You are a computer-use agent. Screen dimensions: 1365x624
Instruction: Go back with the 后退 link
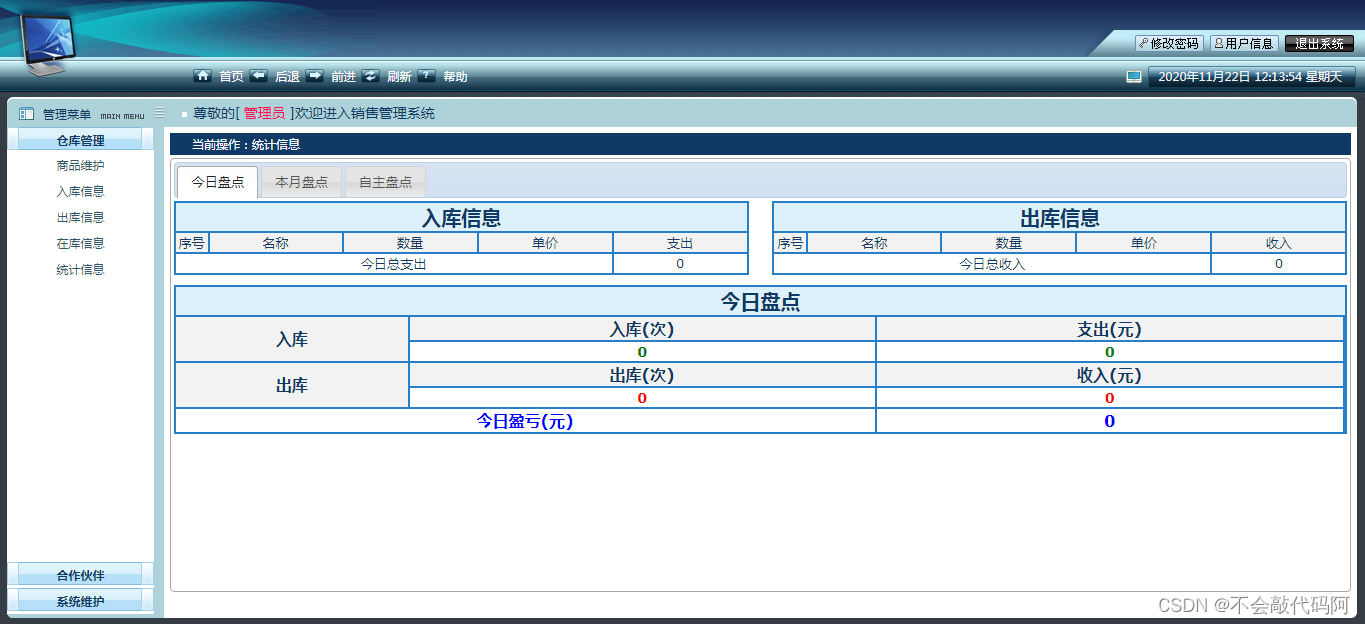(x=287, y=77)
